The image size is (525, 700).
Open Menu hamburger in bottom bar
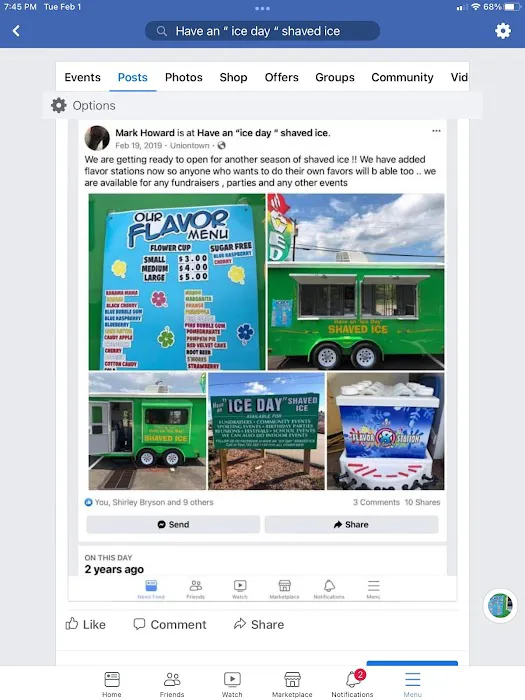click(412, 684)
